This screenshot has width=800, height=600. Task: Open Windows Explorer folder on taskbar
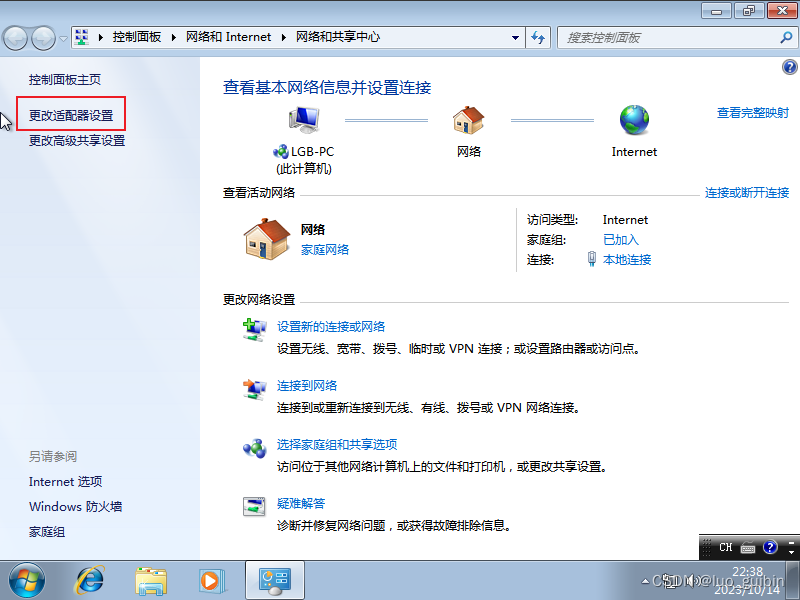(x=151, y=581)
